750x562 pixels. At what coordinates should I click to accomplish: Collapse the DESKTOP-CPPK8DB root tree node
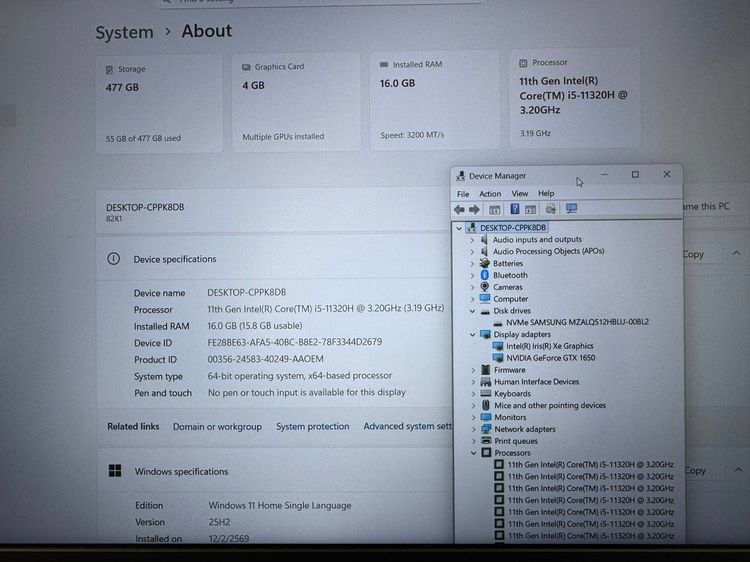pos(459,228)
